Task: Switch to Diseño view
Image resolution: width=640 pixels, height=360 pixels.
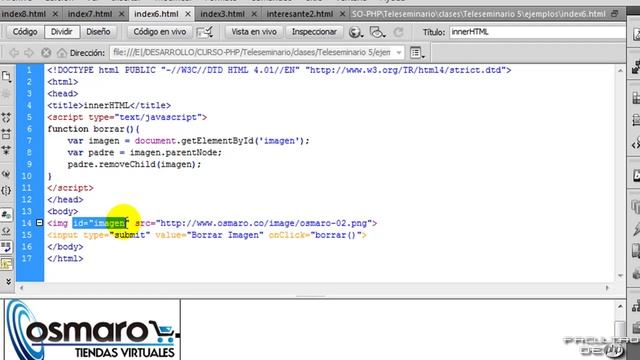Action: click(98, 32)
